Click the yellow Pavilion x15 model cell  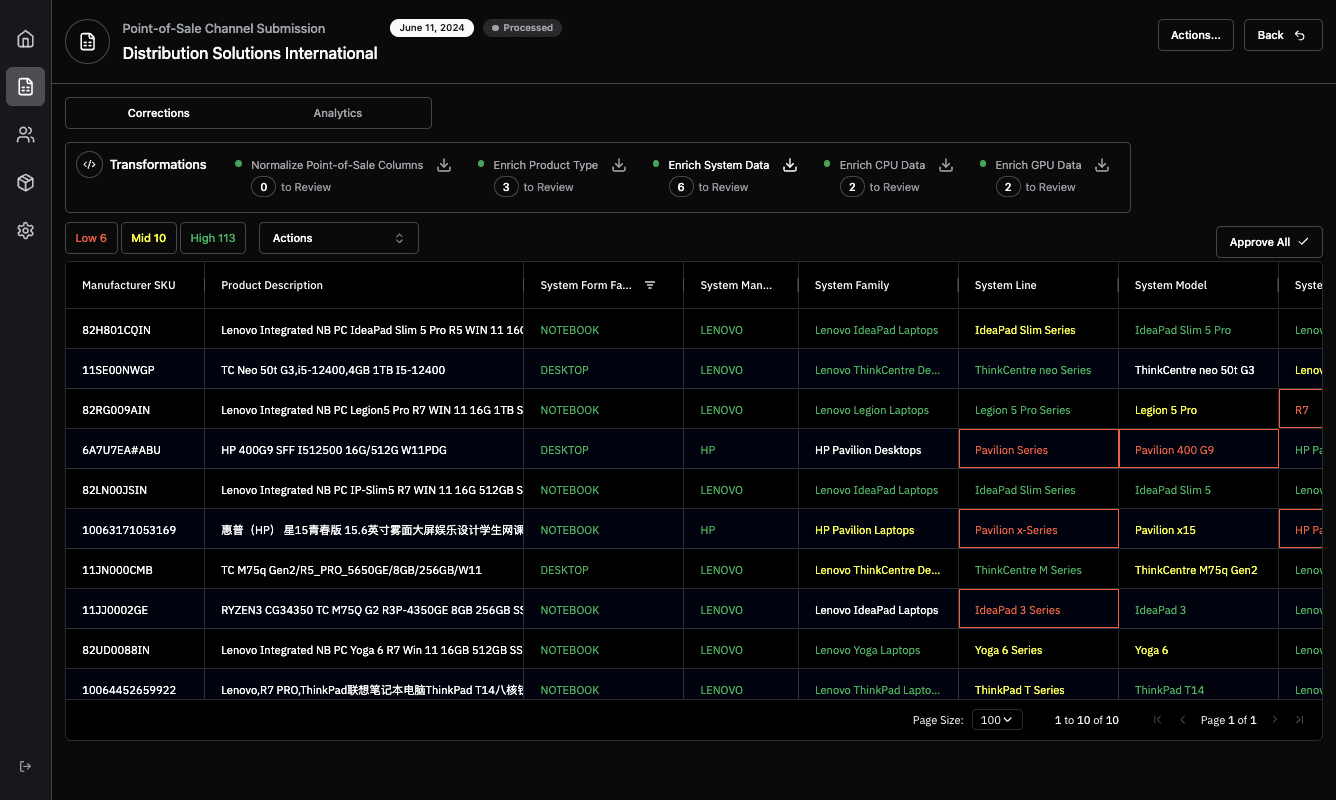pos(1198,530)
